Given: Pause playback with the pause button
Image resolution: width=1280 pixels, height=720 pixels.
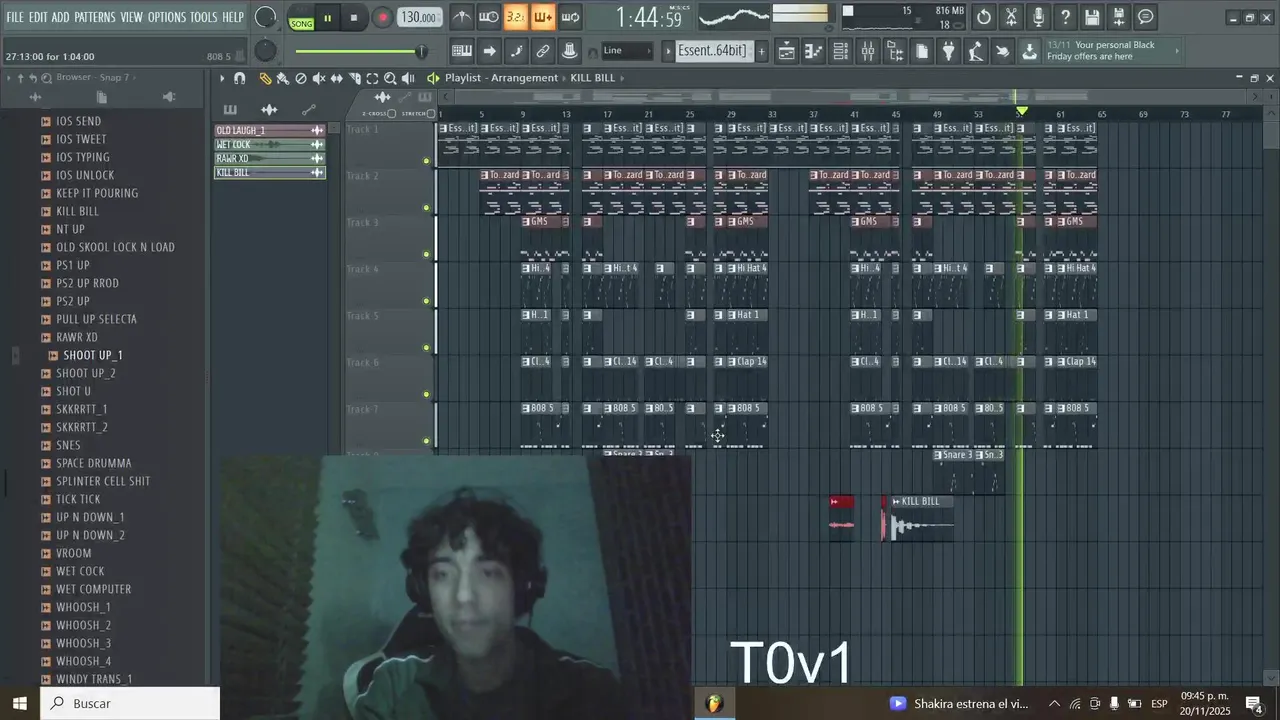Looking at the screenshot, I should (327, 18).
